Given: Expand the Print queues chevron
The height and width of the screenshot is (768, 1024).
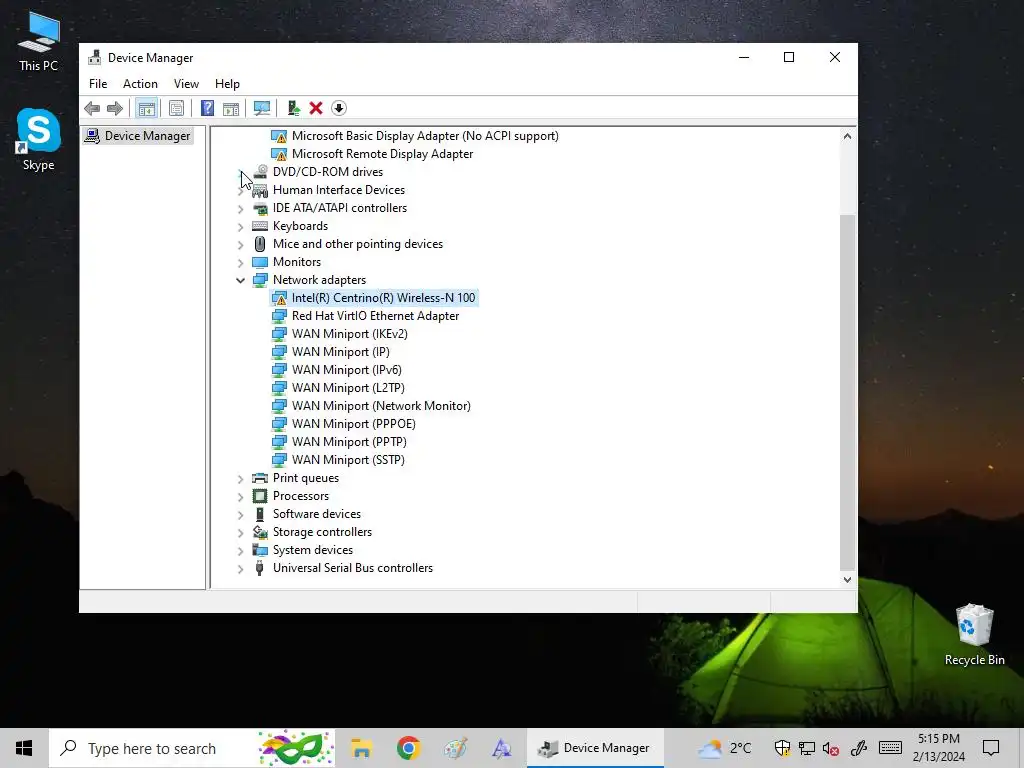Looking at the screenshot, I should coord(240,479).
